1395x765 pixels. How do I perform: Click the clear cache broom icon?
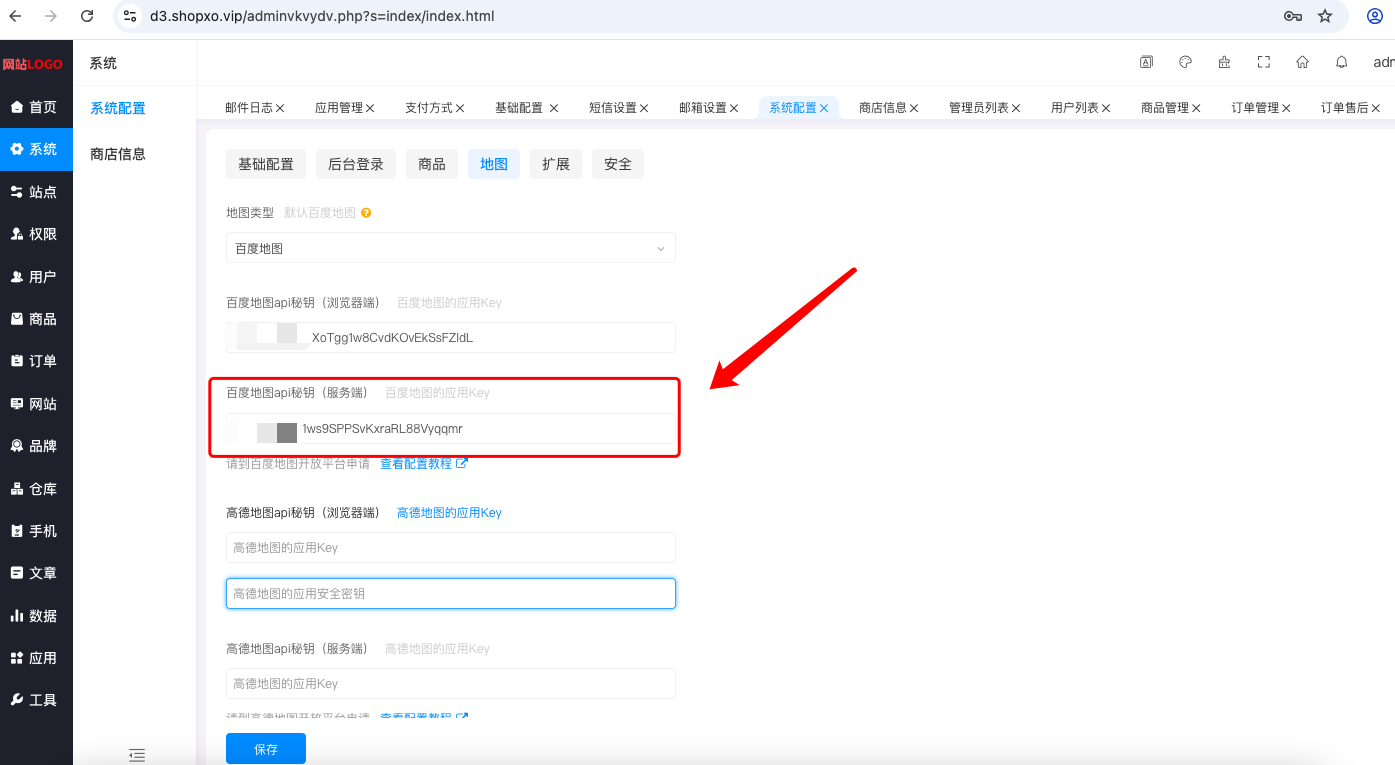[x=1224, y=62]
